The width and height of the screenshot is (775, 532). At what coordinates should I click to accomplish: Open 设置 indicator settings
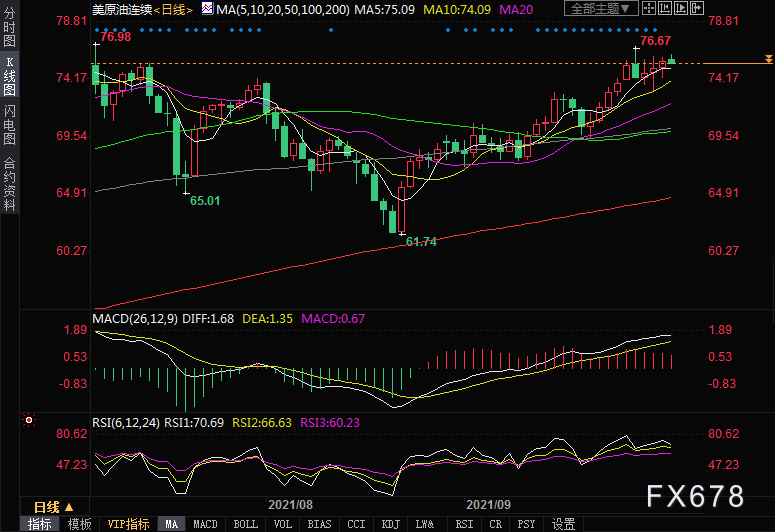(563, 524)
